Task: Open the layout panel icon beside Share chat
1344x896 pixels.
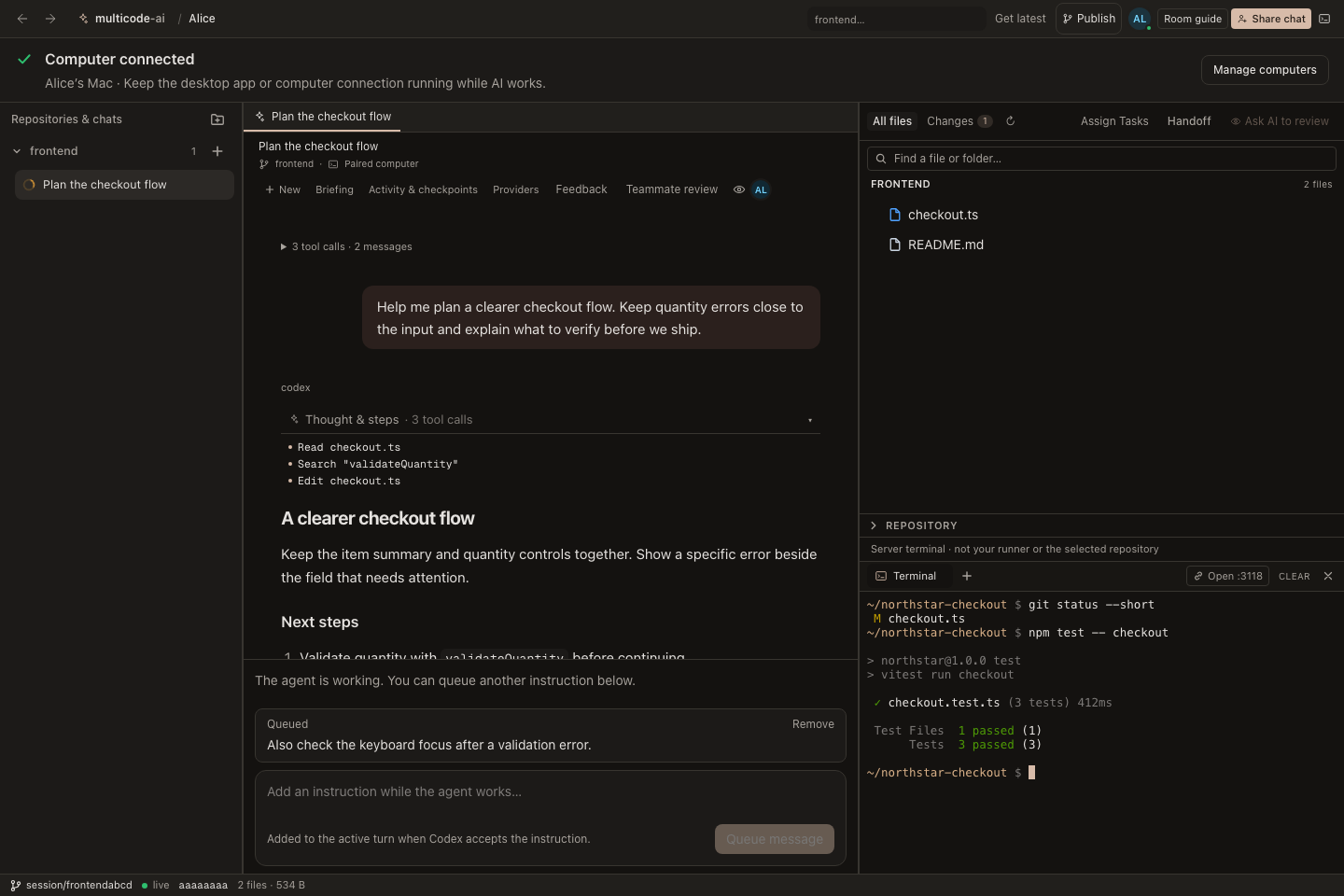Action: click(1324, 19)
